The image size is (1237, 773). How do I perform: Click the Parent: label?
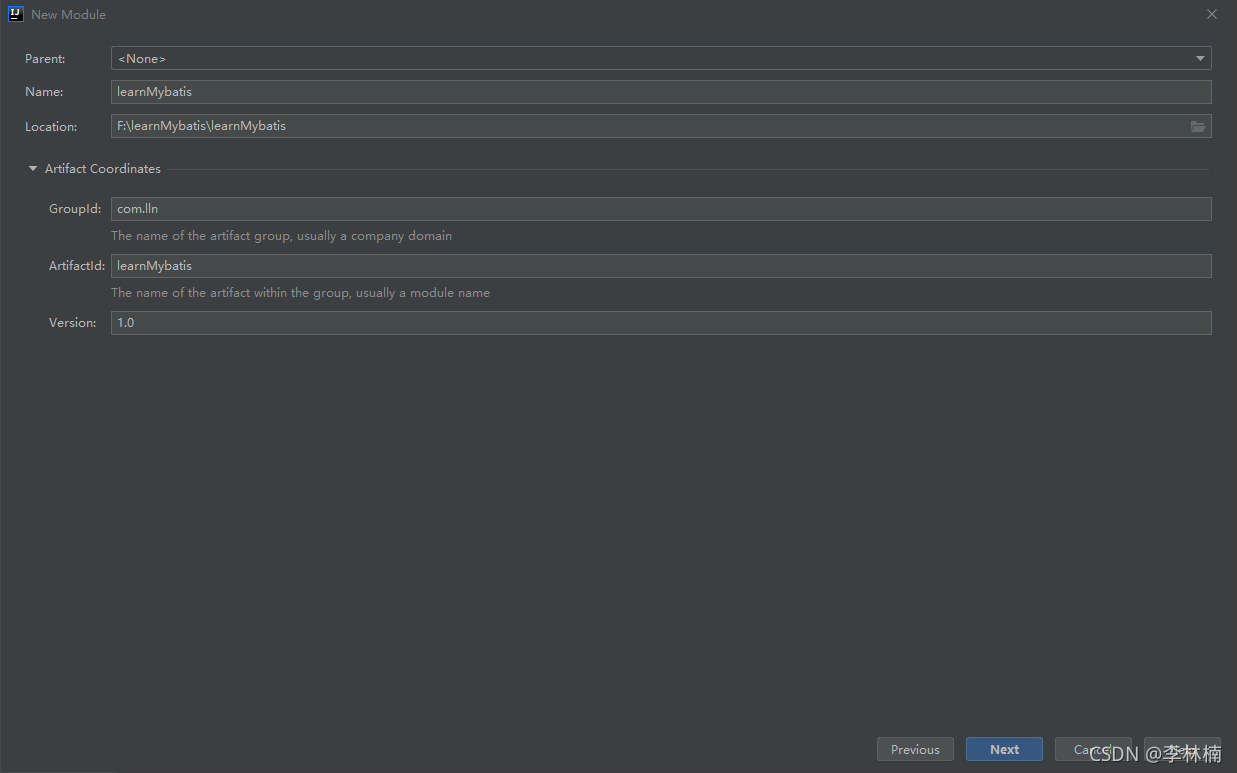pos(45,59)
